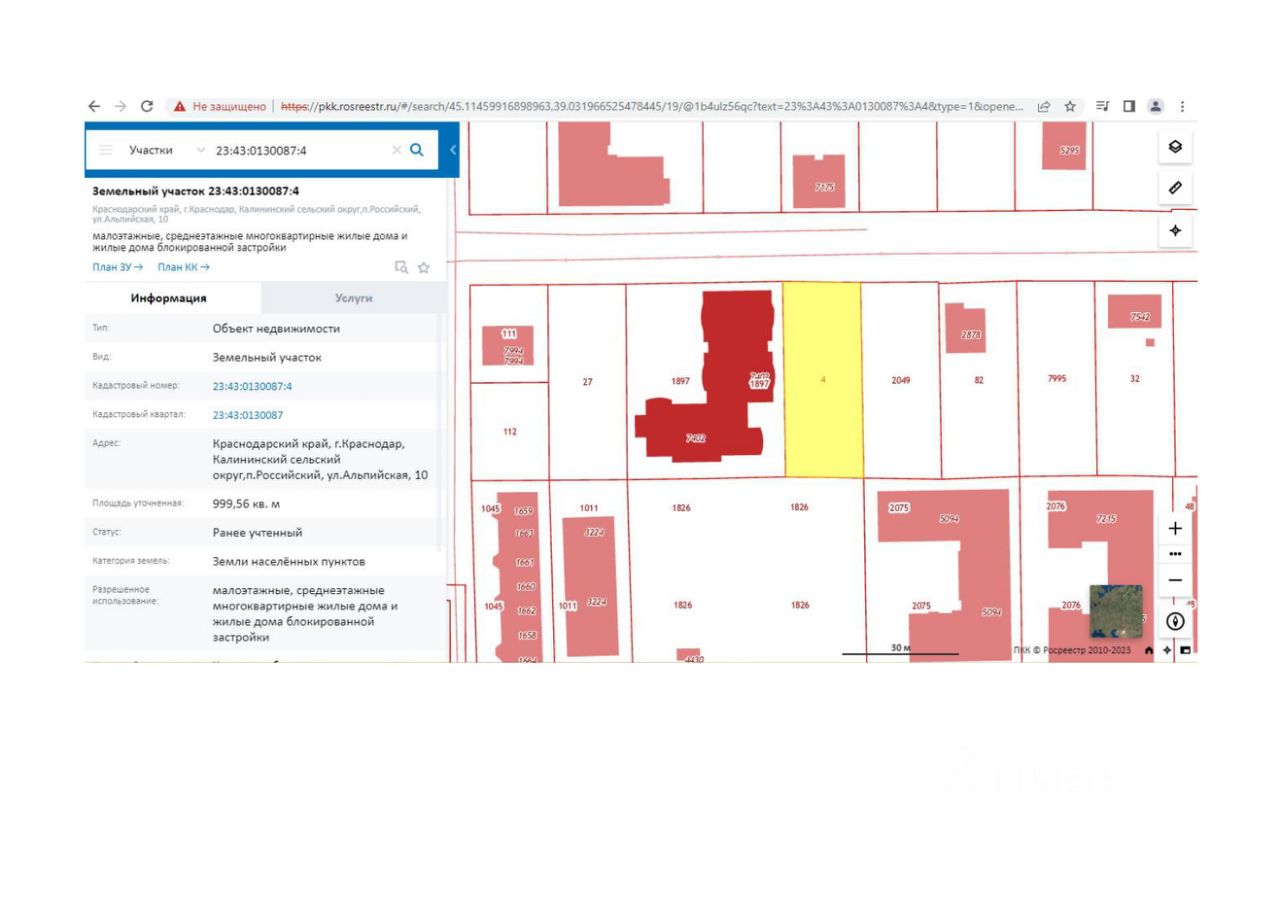Click the 'Ранее учтенный' status value

(x=257, y=533)
